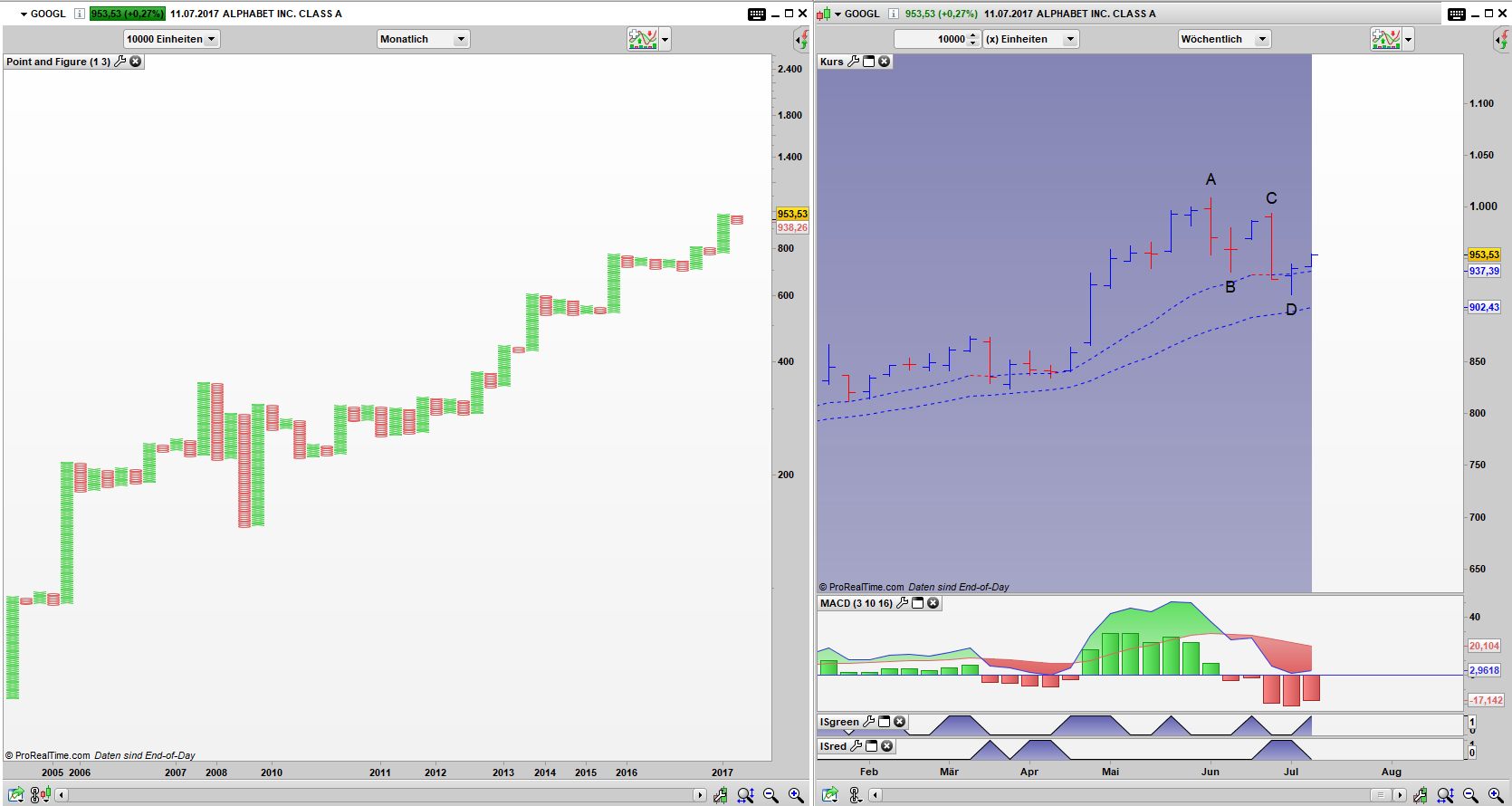Increase the 10000 units stepper value
Image resolution: width=1512 pixels, height=806 pixels.
coord(973,35)
